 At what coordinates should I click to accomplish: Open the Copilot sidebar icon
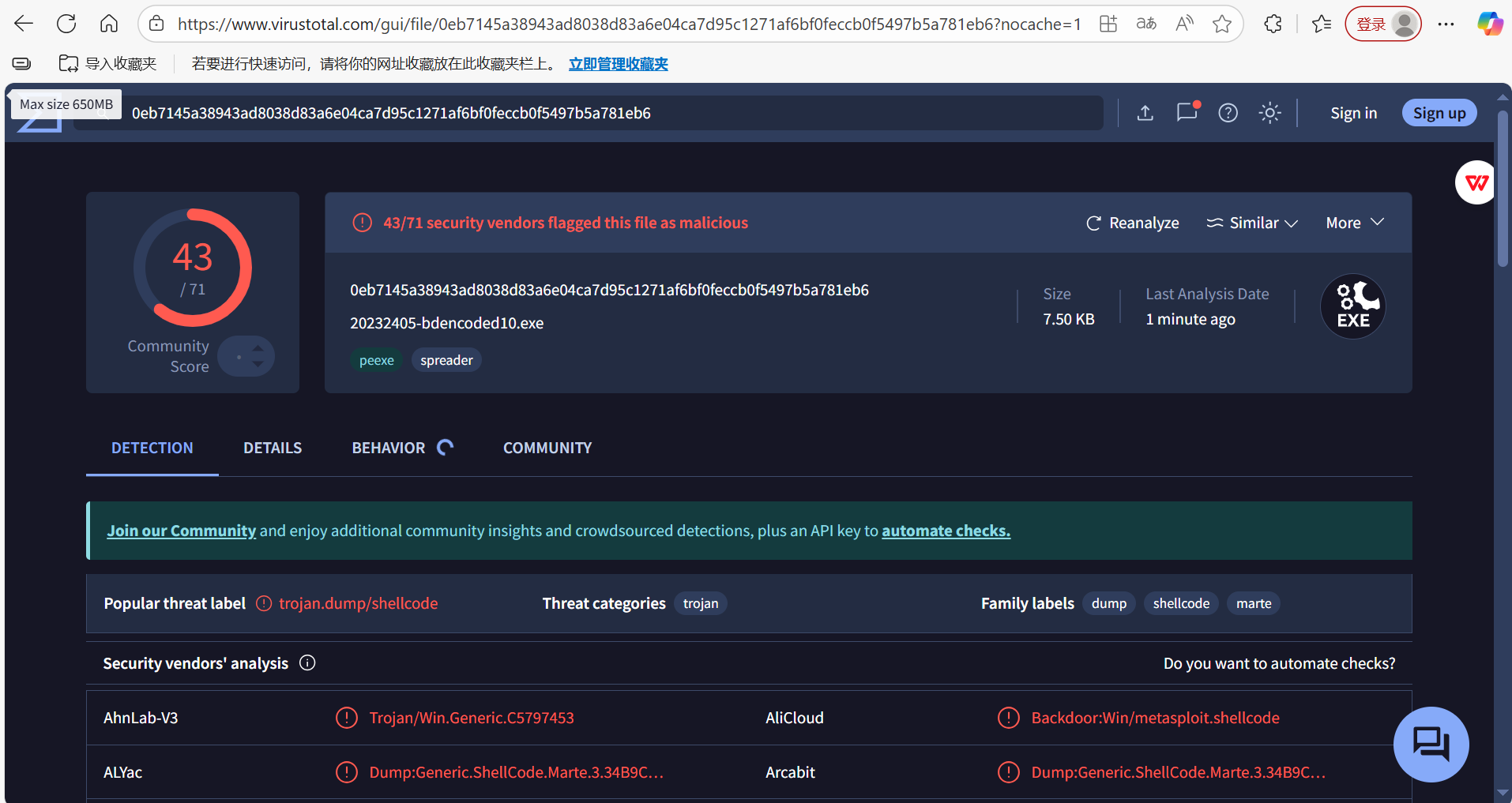click(x=1490, y=24)
